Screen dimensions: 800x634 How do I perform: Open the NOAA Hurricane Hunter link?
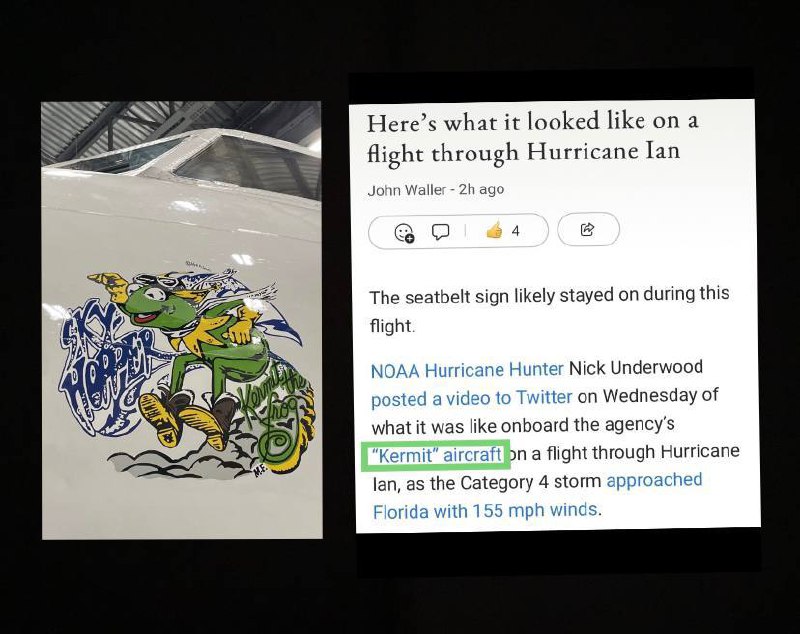(467, 370)
